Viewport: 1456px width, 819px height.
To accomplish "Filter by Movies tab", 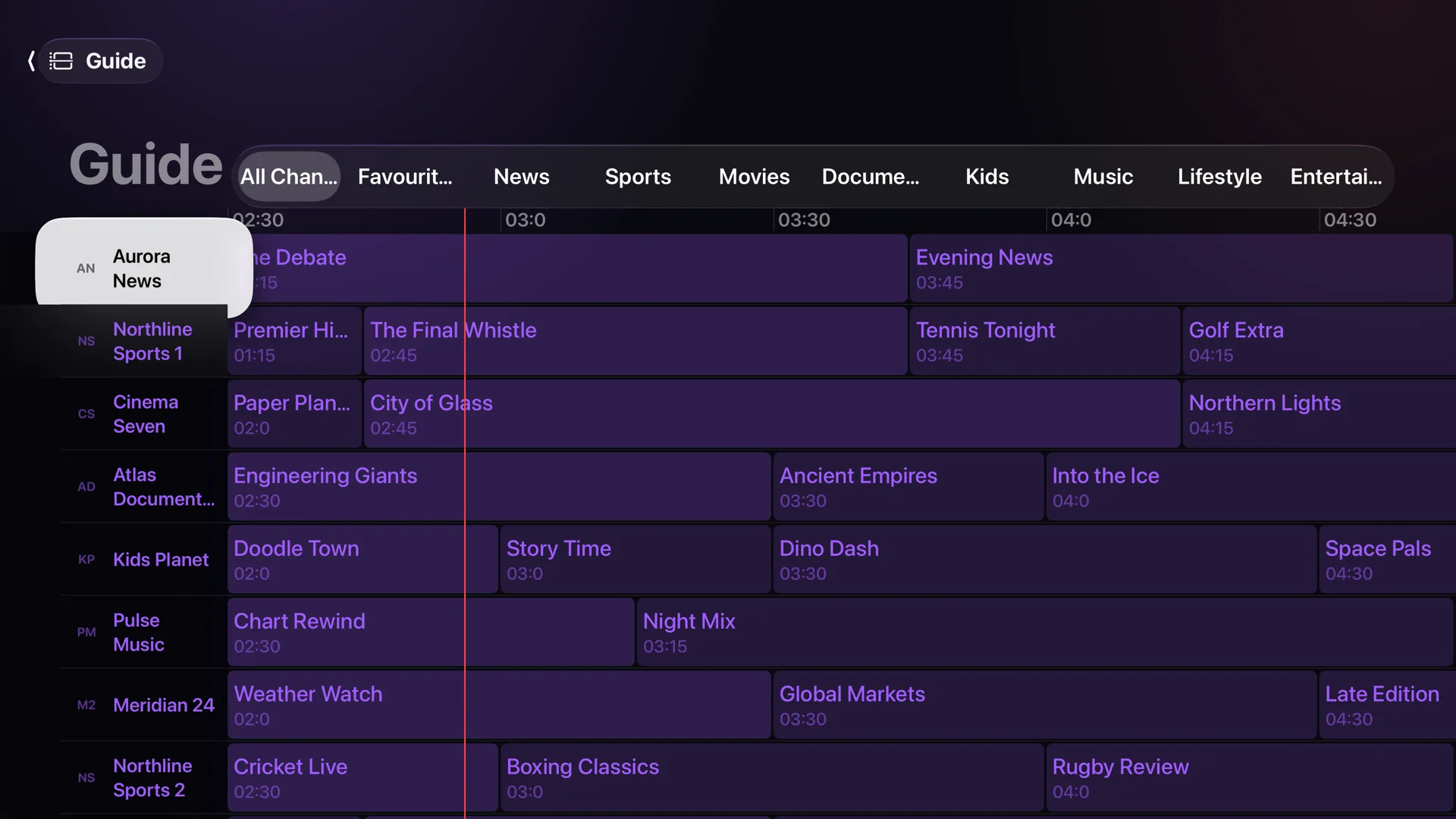I will pos(755,177).
